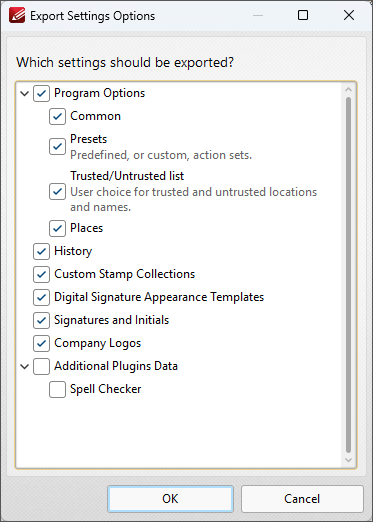Uncheck the Places checkbox
Image resolution: width=373 pixels, height=522 pixels.
(57, 228)
